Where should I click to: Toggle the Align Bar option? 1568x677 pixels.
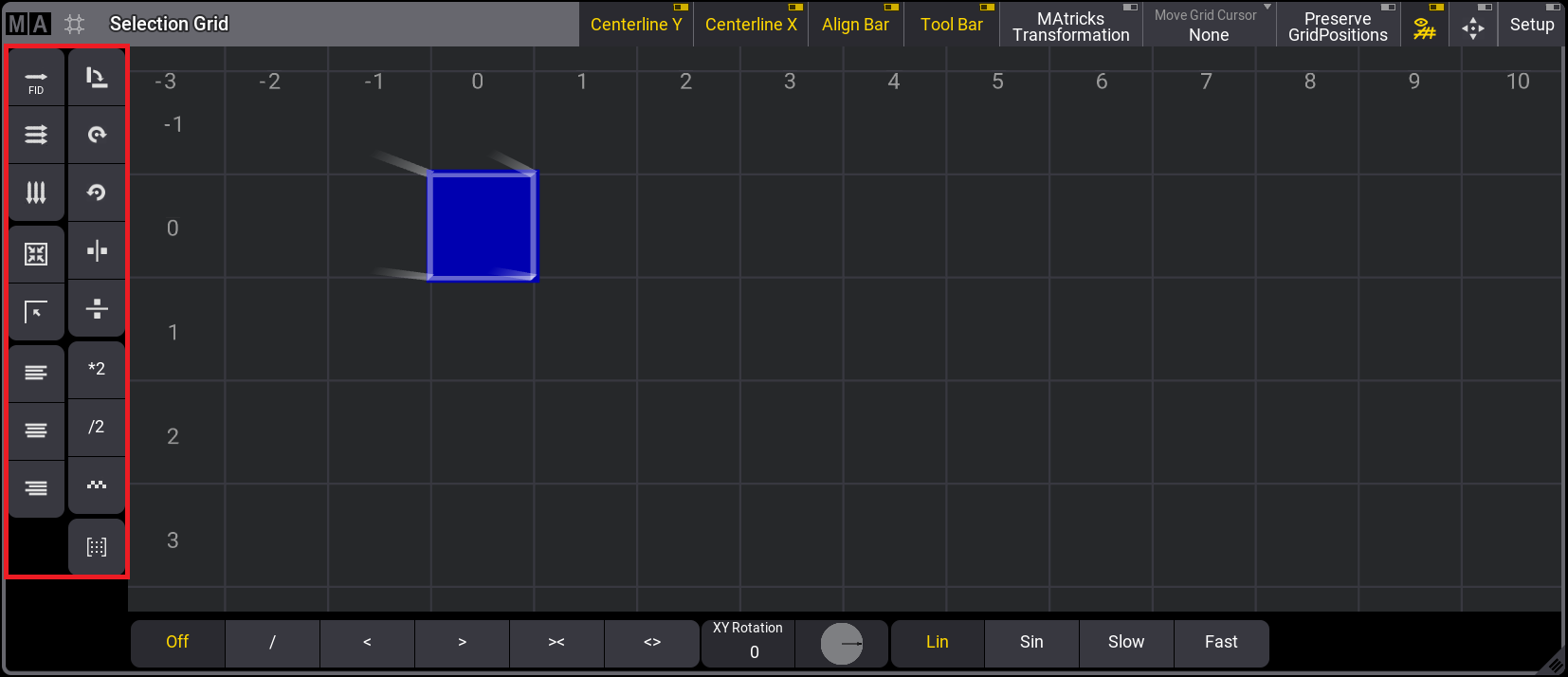click(855, 25)
